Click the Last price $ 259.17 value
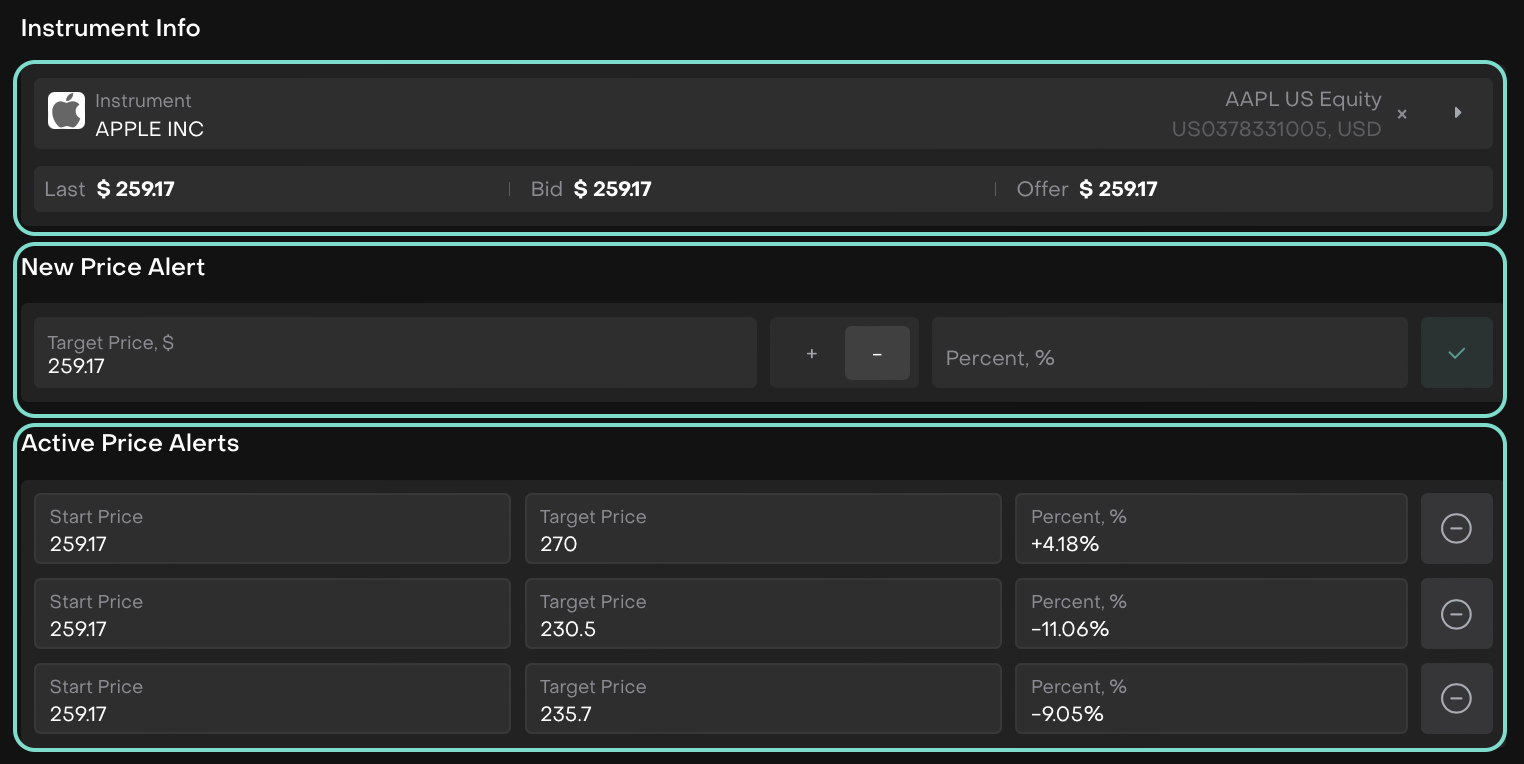The image size is (1524, 764). (x=136, y=189)
